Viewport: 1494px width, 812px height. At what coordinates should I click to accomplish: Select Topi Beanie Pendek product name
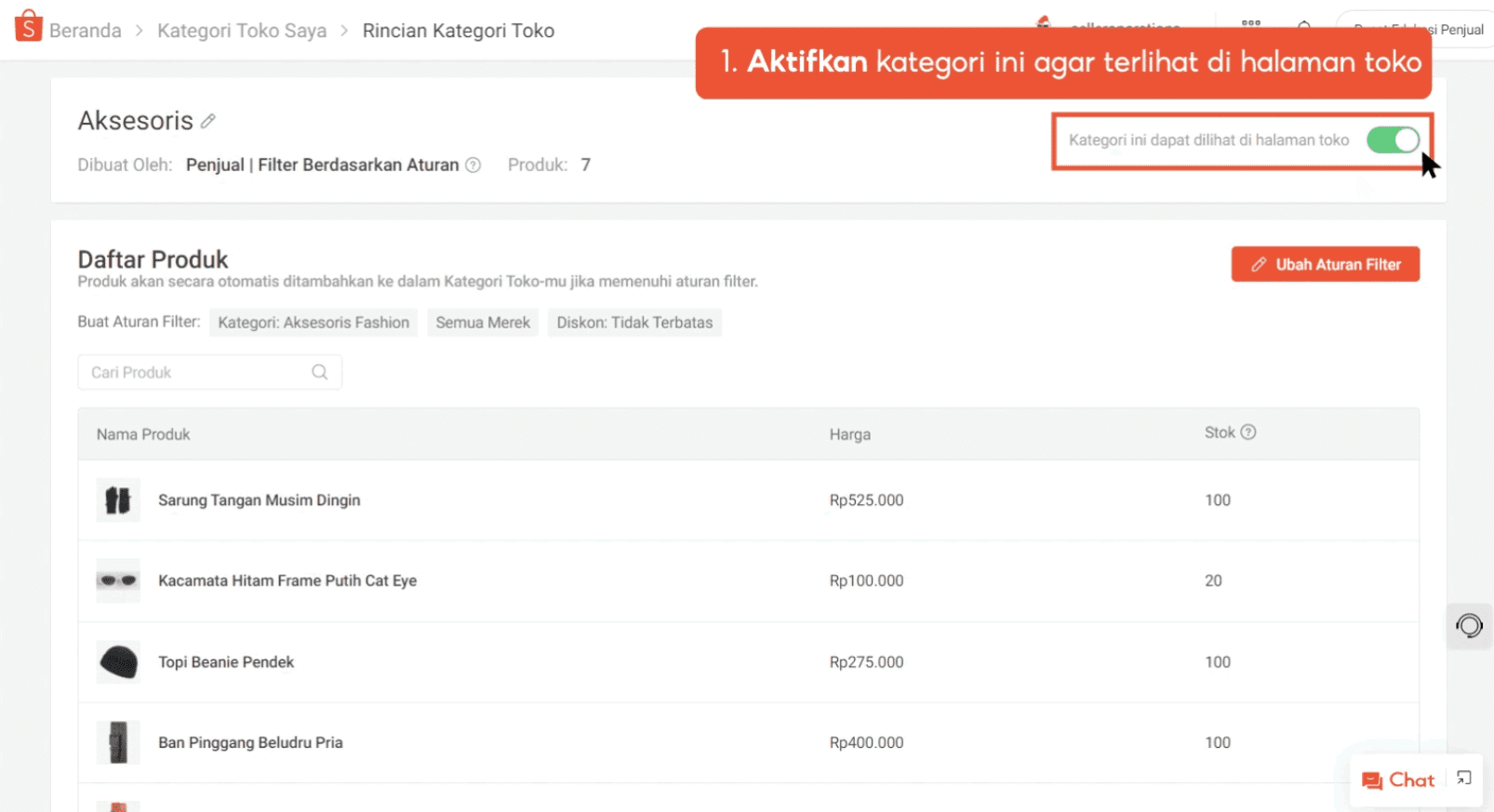(226, 662)
